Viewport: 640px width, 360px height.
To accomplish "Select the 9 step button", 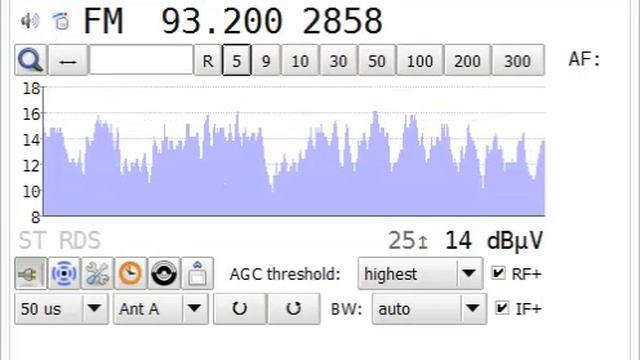I will pyautogui.click(x=266, y=60).
